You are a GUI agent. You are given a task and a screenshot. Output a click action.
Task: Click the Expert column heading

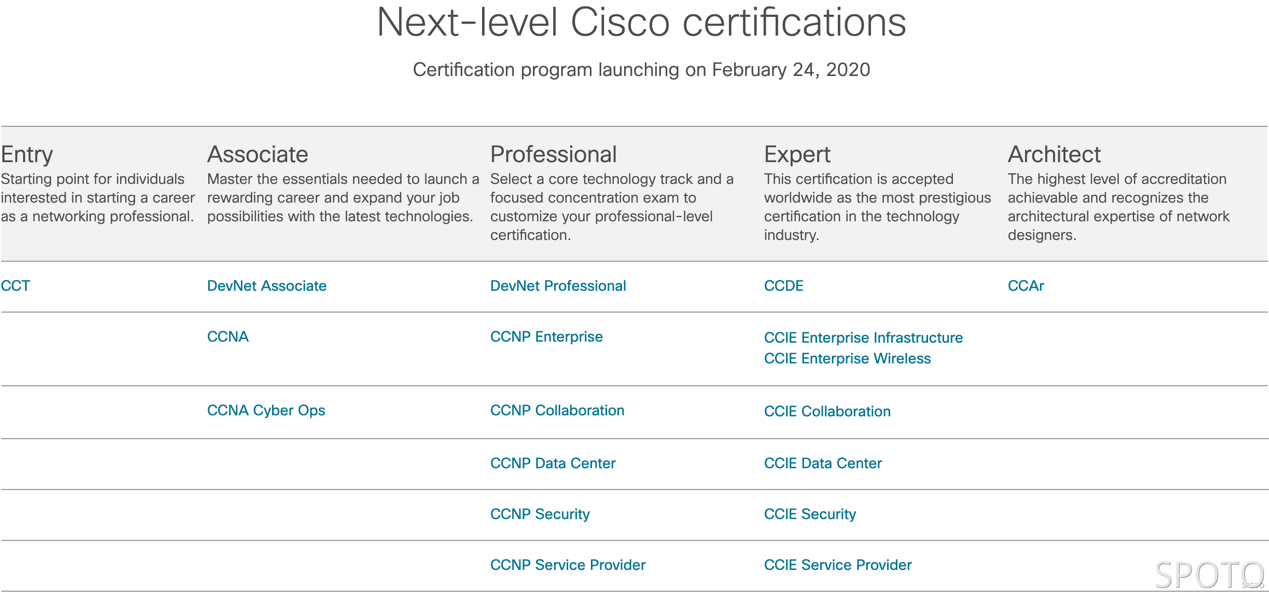coord(797,155)
